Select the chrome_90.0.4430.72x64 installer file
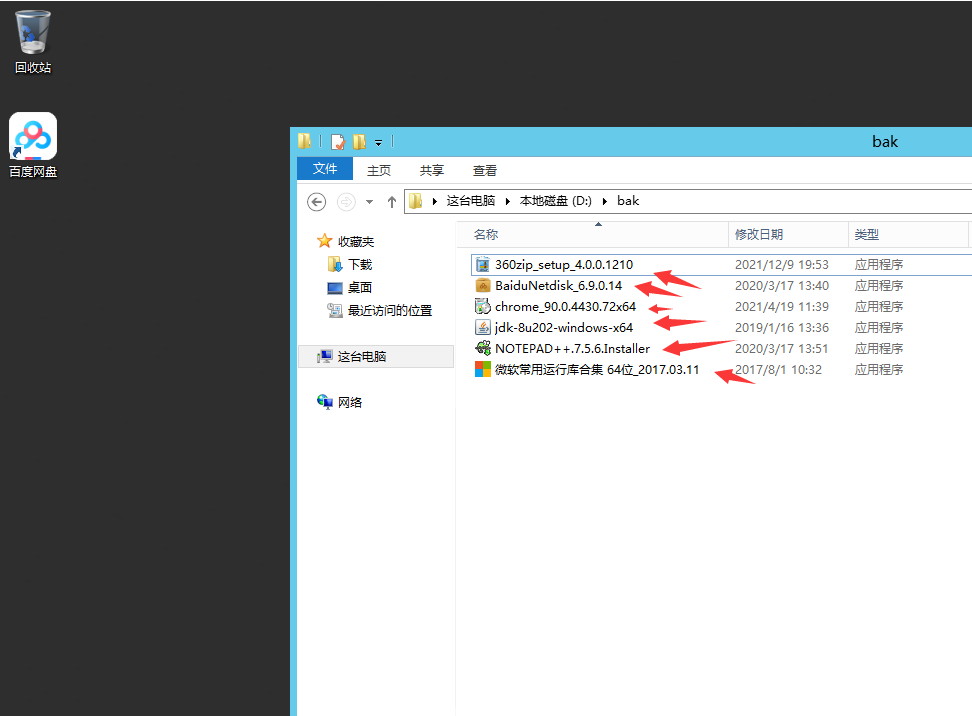The width and height of the screenshot is (972, 716). (x=564, y=307)
